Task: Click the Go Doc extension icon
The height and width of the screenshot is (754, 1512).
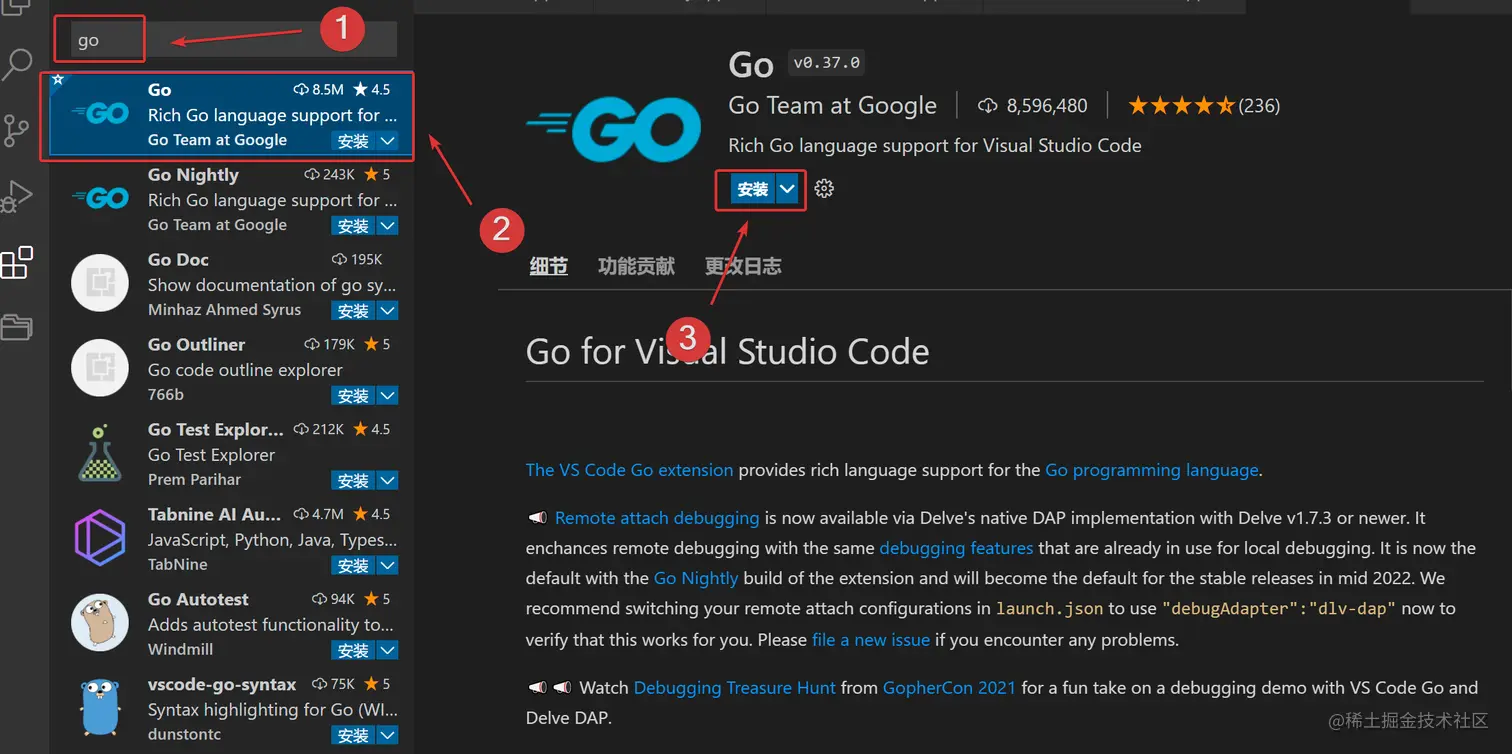Action: pos(100,283)
